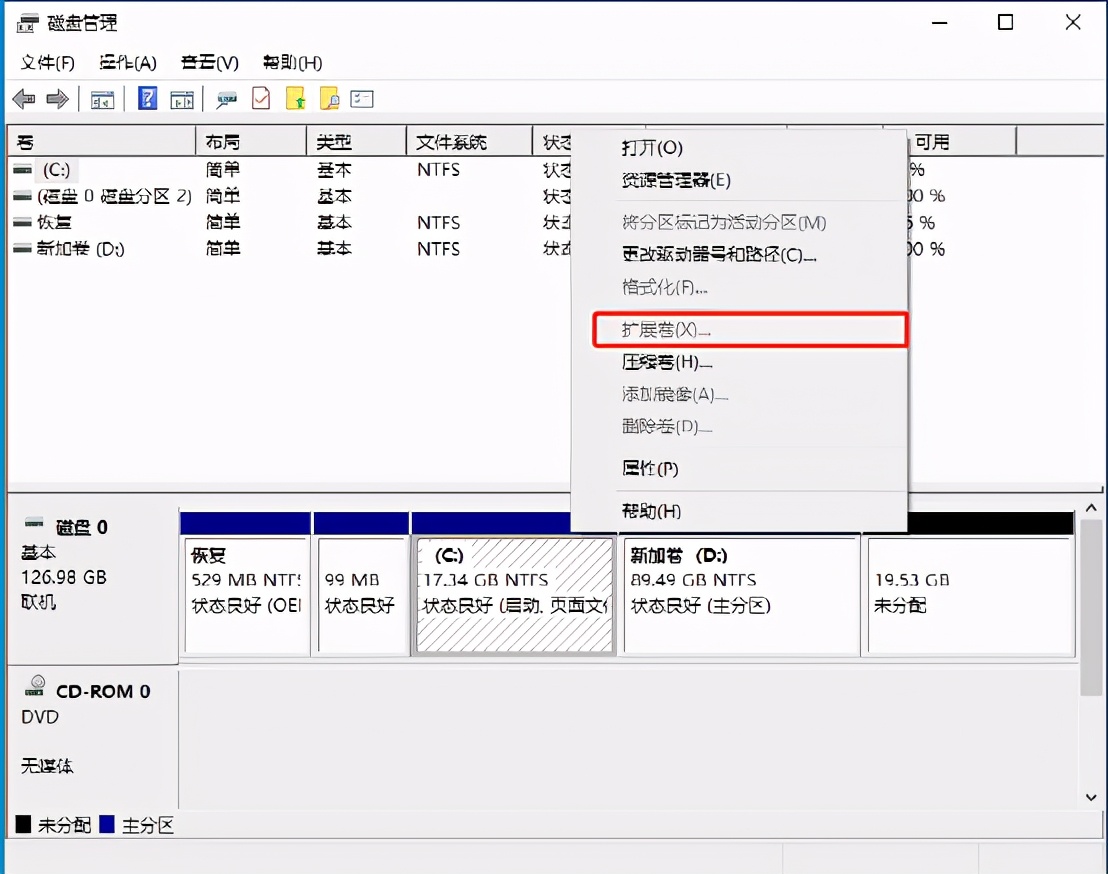Sort by the 布局 column header

pyautogui.click(x=251, y=142)
